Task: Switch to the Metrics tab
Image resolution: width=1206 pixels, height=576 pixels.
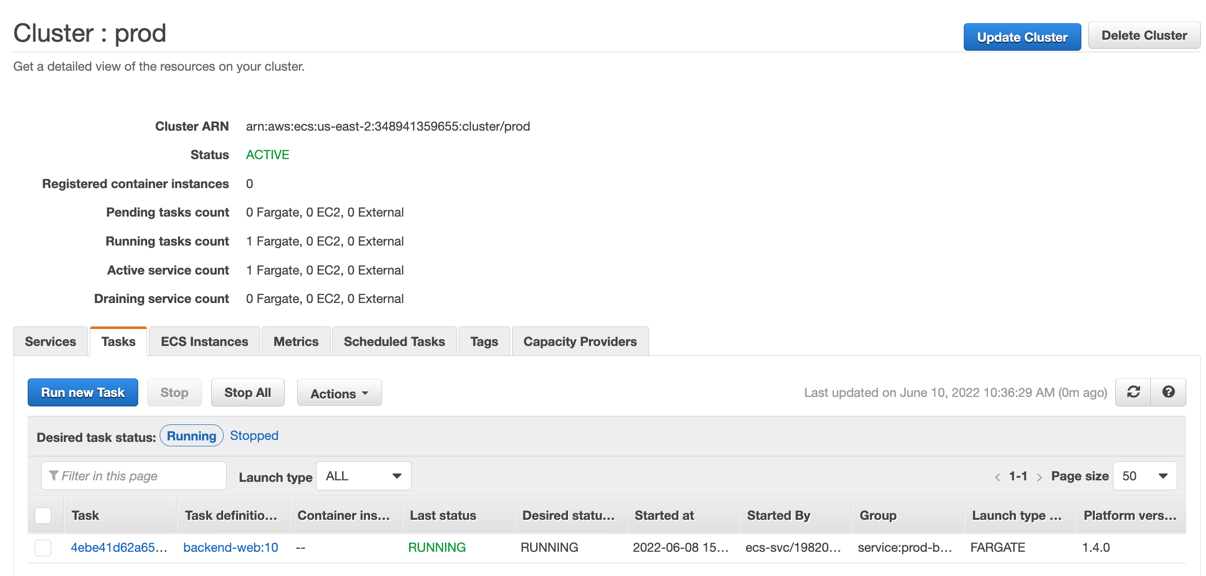Action: (x=296, y=342)
